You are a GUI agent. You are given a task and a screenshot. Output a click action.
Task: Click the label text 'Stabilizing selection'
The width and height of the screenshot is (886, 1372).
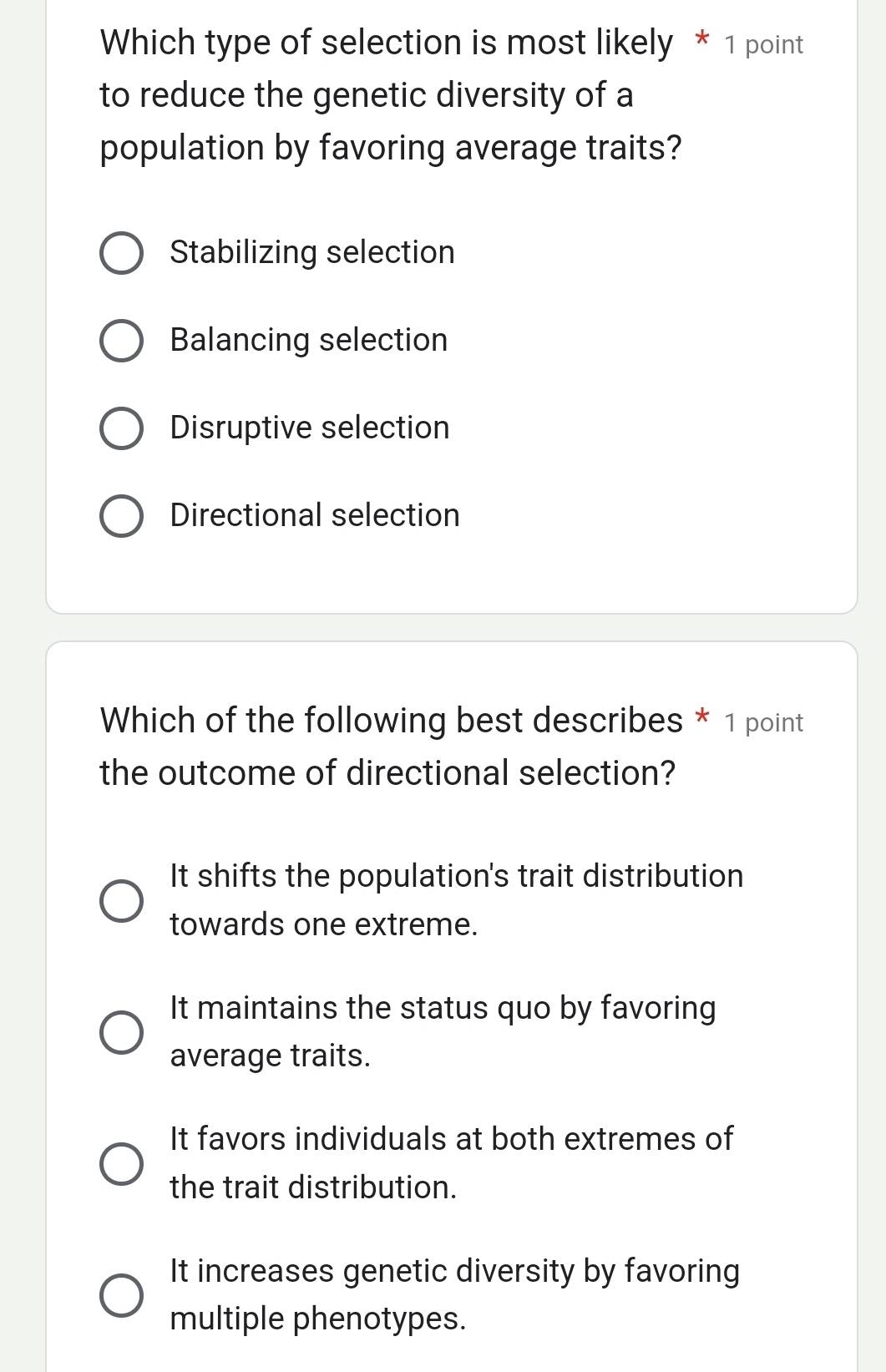click(311, 252)
